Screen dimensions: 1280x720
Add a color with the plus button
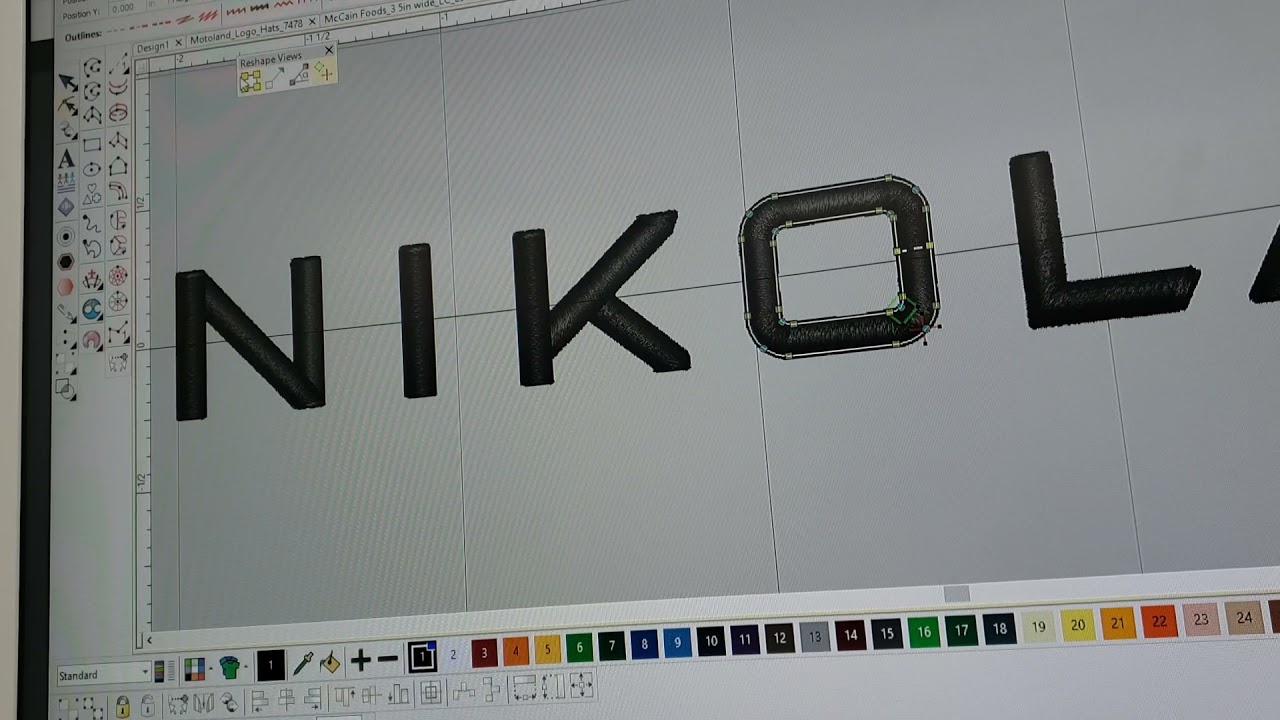360,660
